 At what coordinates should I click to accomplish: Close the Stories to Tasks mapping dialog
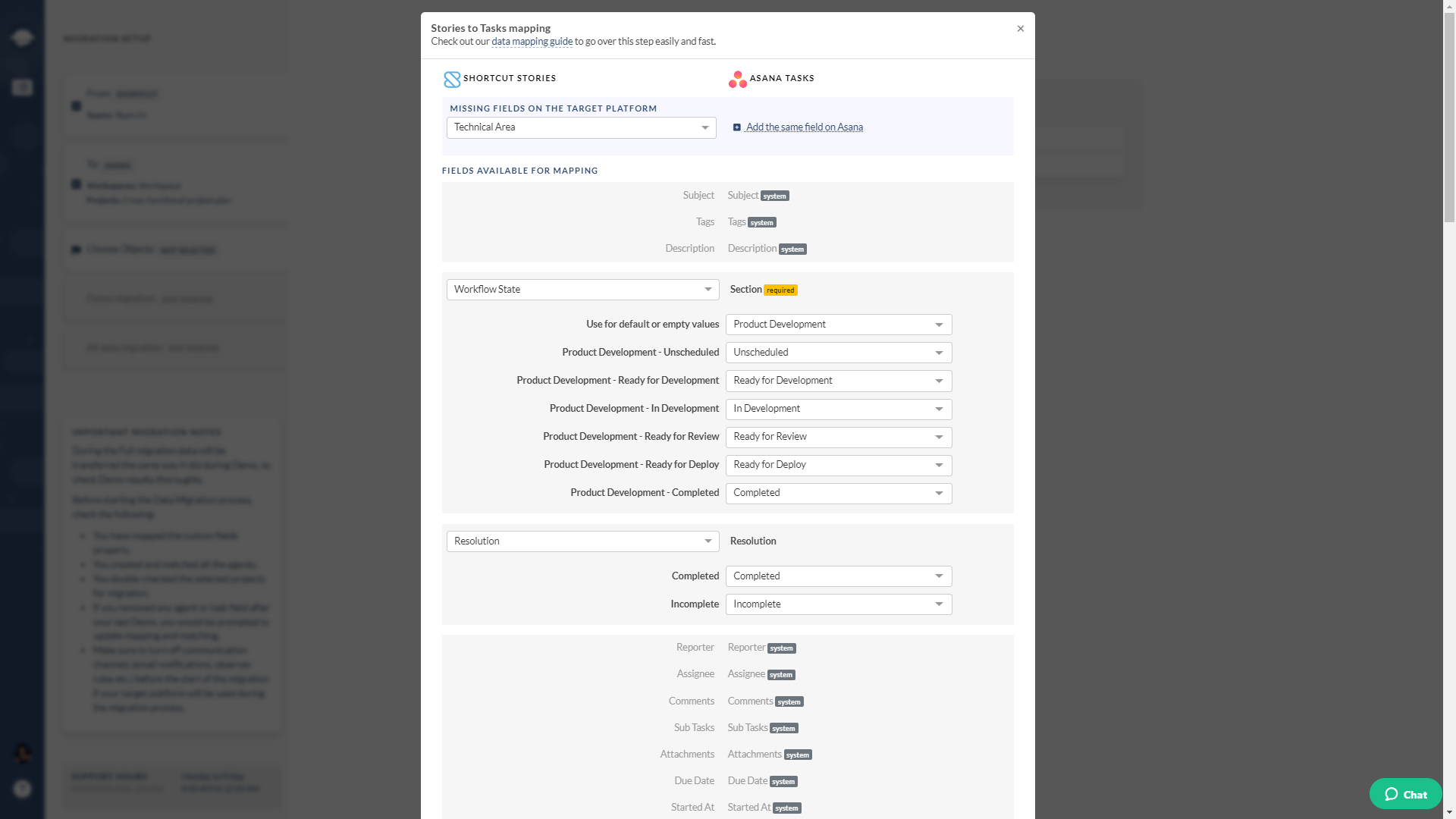[1021, 29]
